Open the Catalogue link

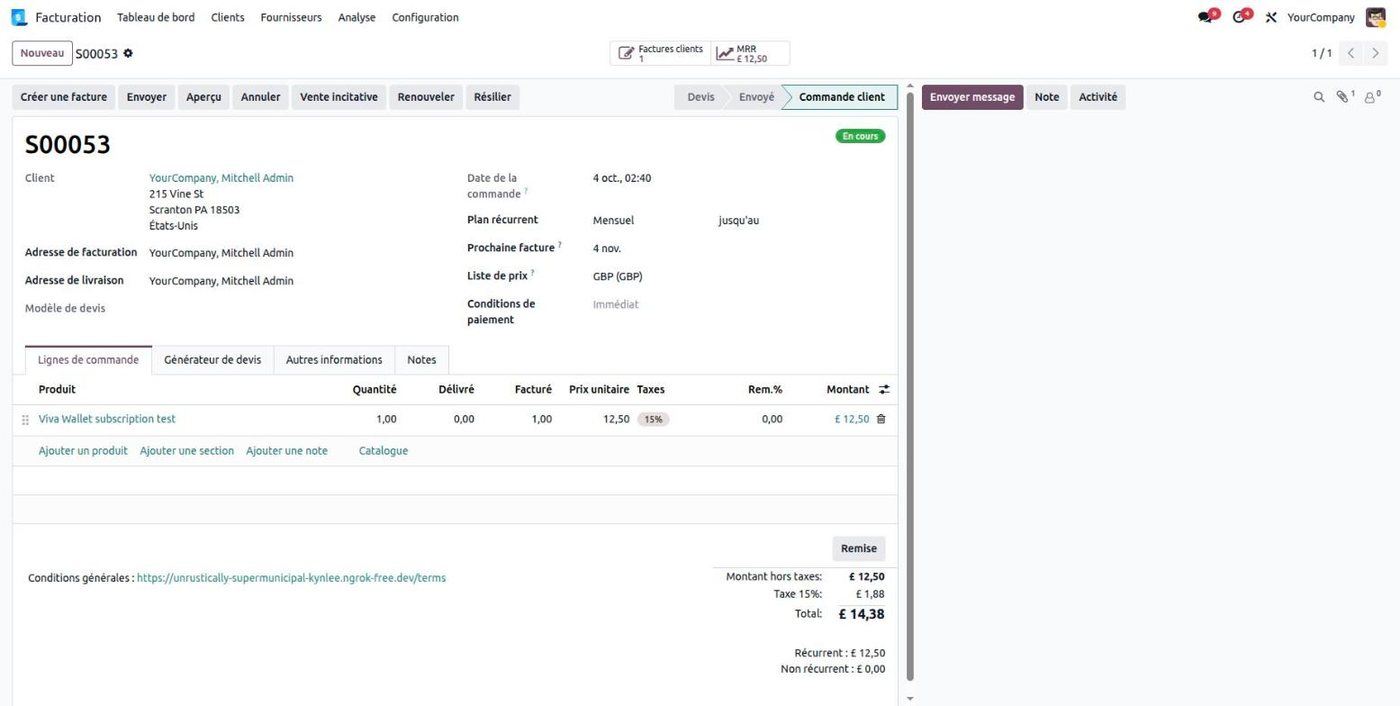click(x=383, y=451)
